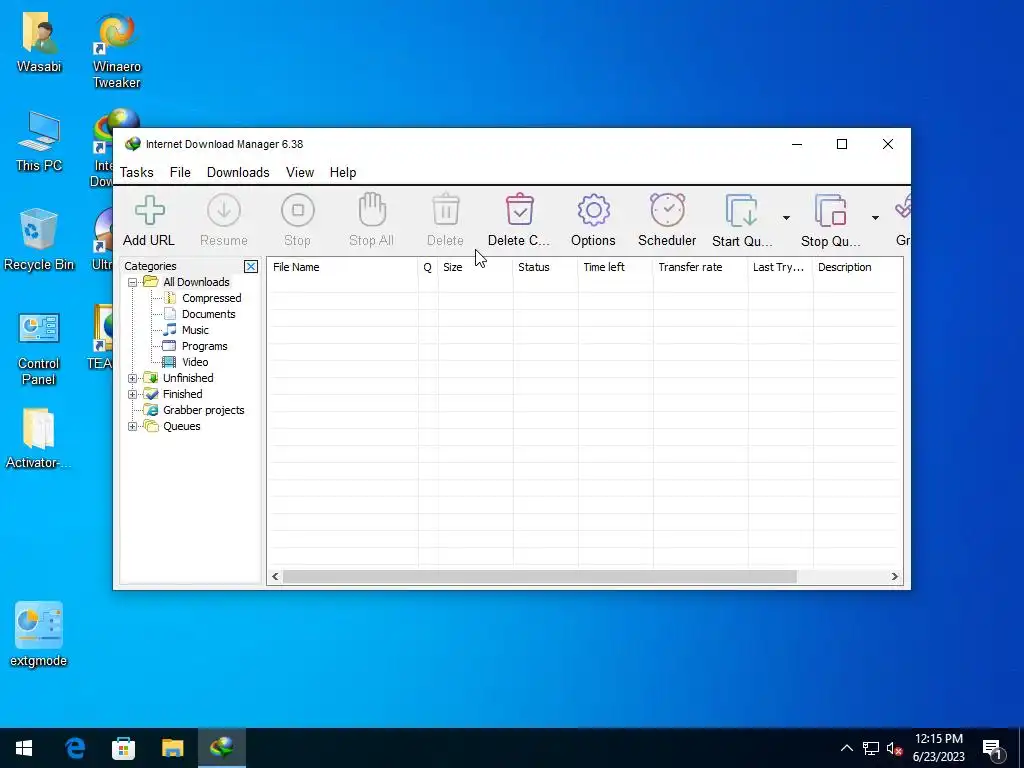Viewport: 1024px width, 768px height.
Task: Sort by Size column header
Action: click(x=475, y=267)
